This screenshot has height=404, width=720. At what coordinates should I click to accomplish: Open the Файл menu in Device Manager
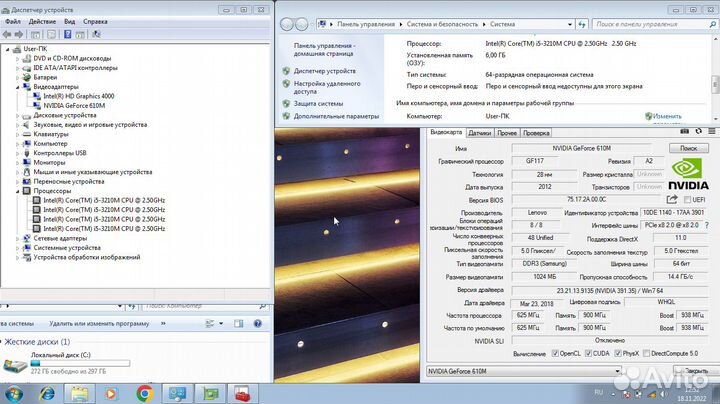[13, 22]
